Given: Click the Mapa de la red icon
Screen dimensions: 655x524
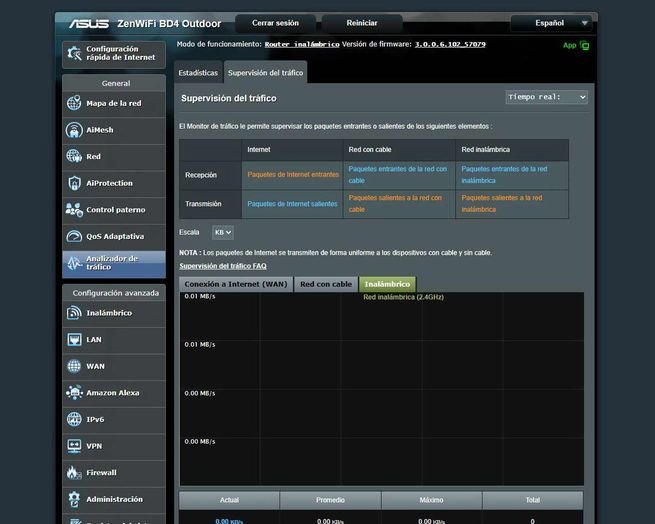Looking at the screenshot, I should (x=74, y=104).
